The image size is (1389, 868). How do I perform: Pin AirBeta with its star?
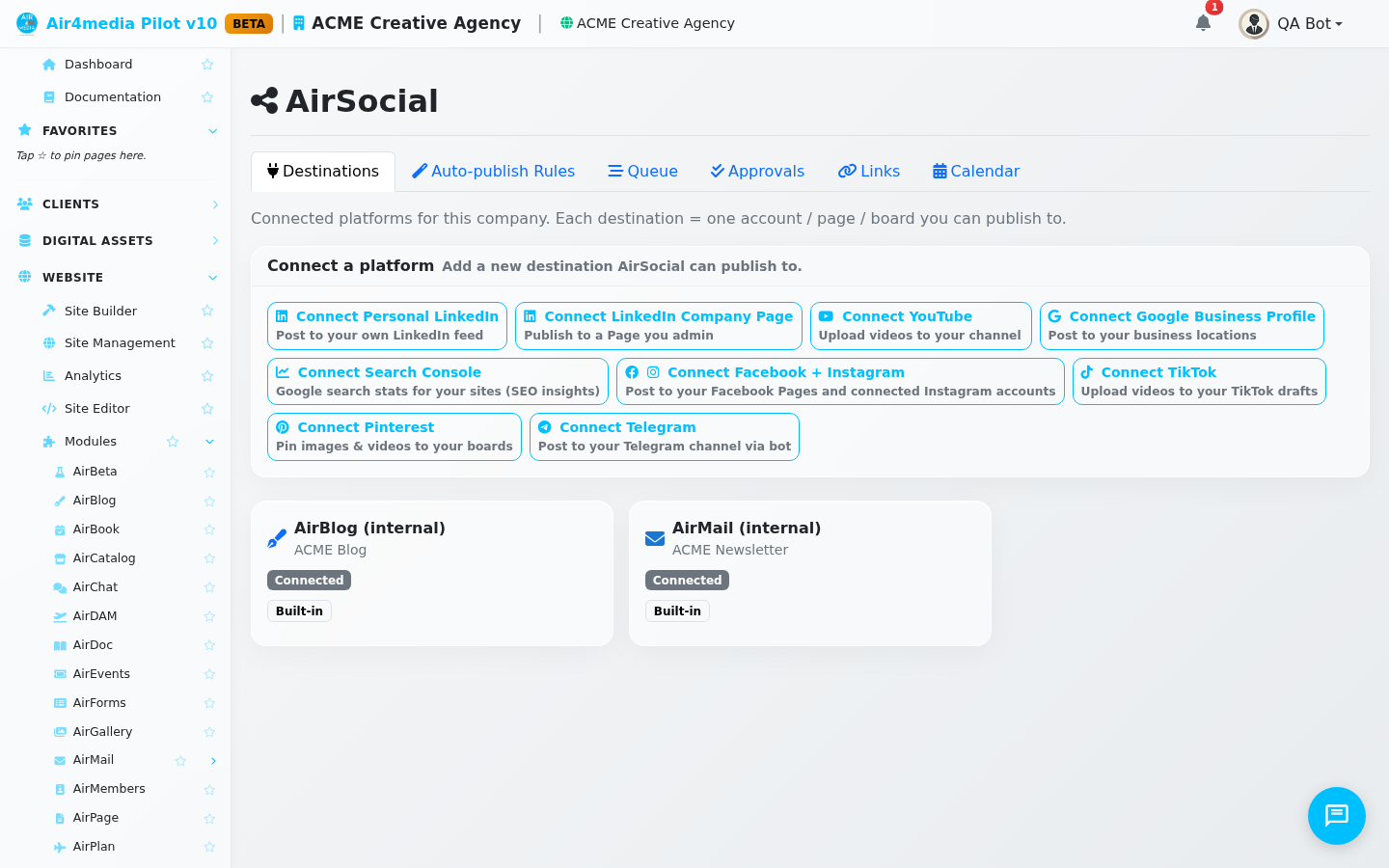[209, 473]
